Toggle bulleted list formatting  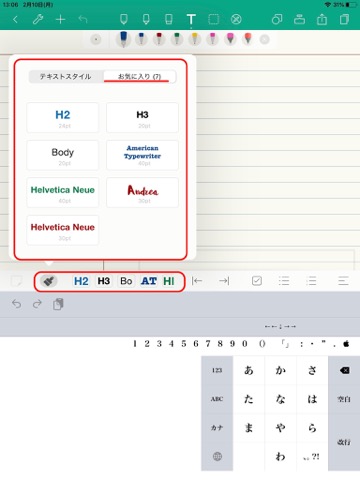(284, 281)
